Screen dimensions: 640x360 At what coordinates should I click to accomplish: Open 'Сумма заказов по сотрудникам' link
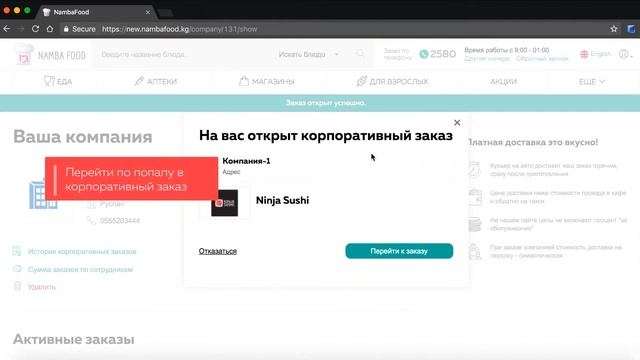(80, 269)
